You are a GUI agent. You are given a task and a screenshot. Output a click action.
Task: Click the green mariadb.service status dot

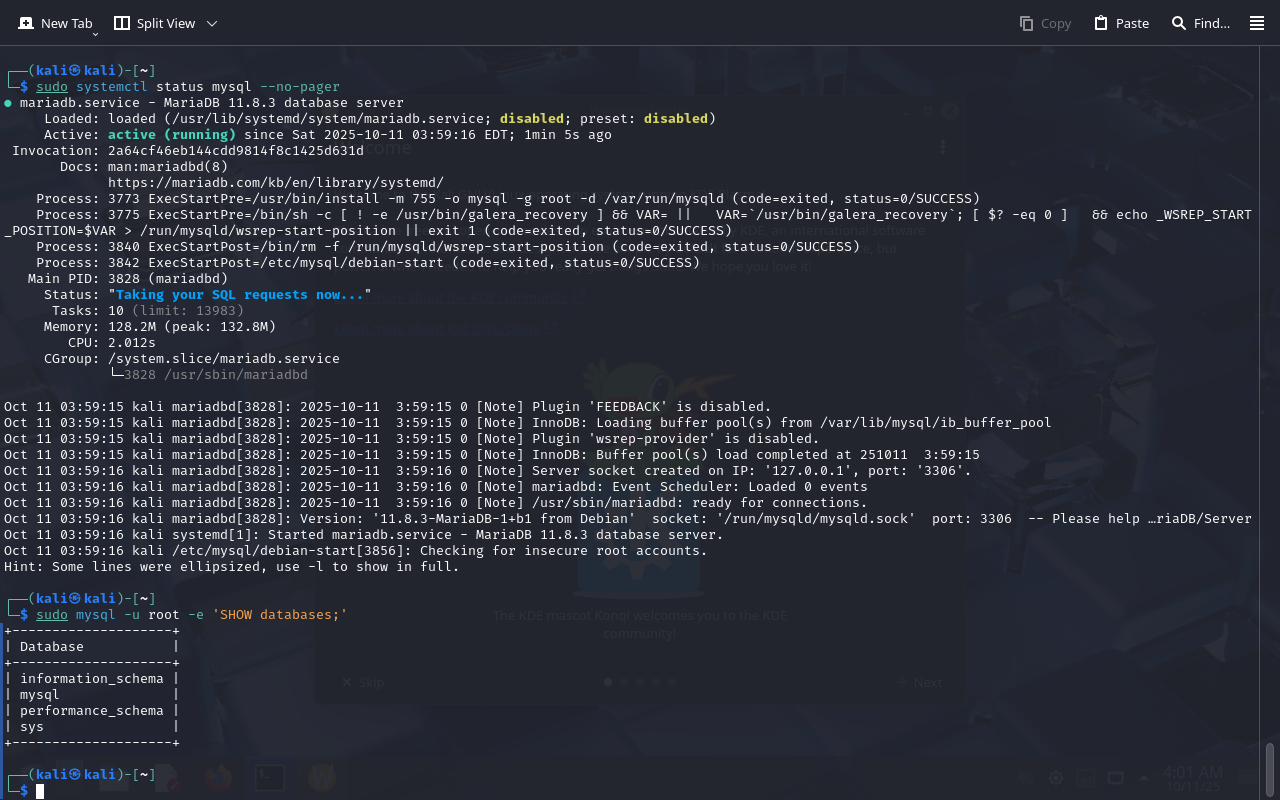8,103
